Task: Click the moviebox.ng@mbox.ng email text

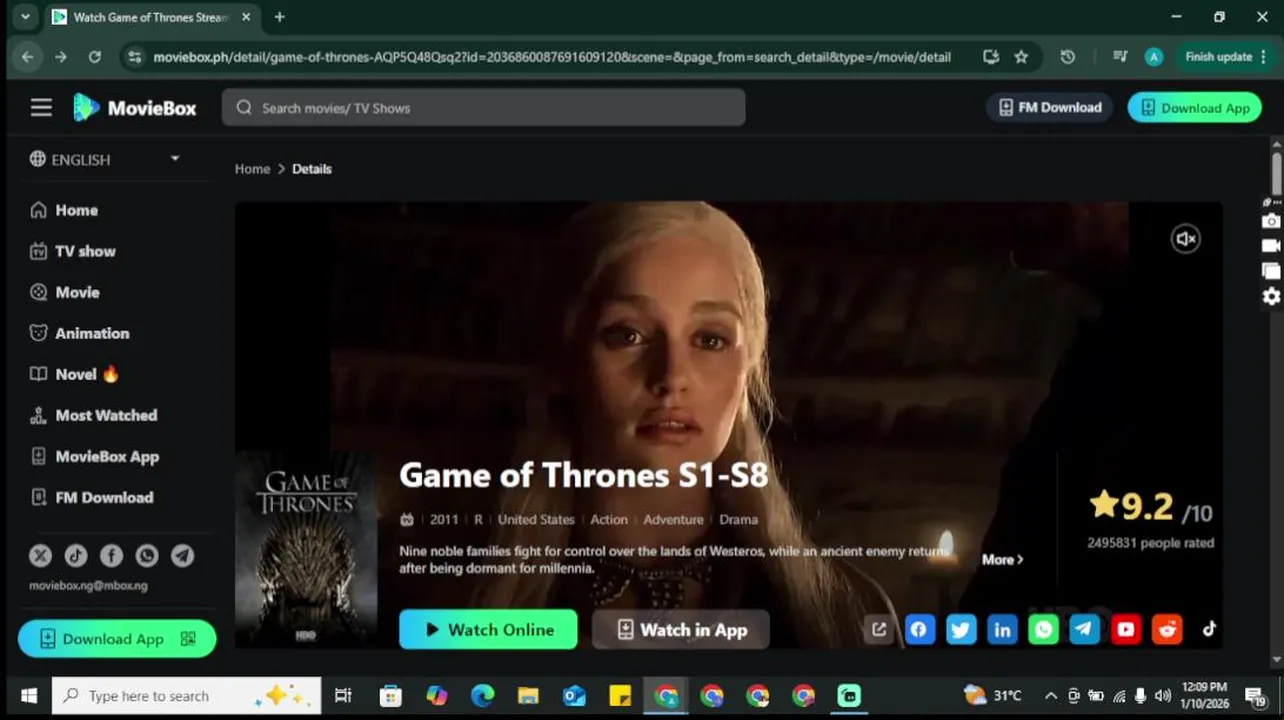Action: (x=88, y=585)
